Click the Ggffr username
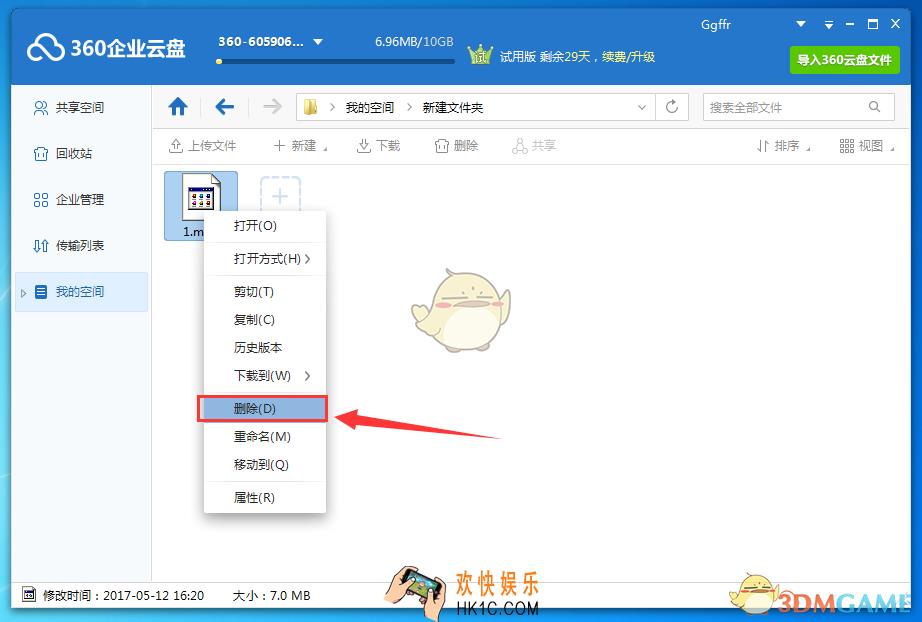The image size is (922, 622). tap(716, 25)
